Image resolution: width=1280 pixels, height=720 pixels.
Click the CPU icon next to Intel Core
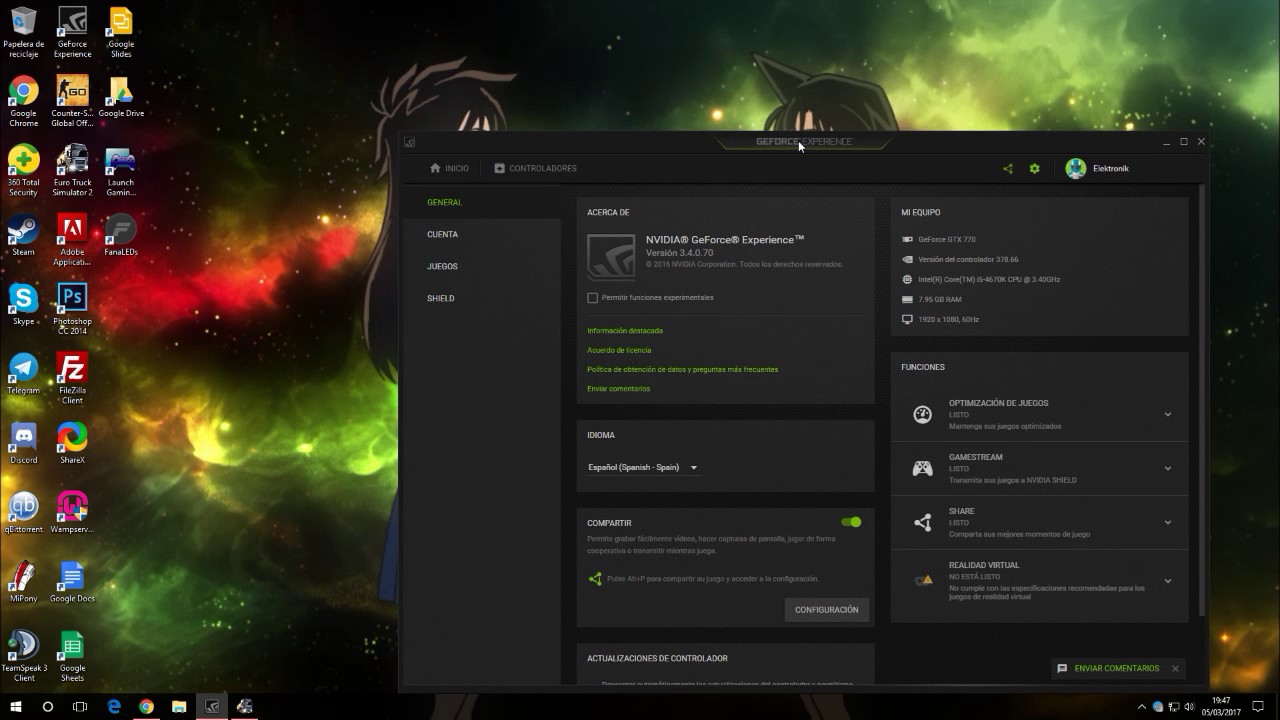pyautogui.click(x=907, y=279)
